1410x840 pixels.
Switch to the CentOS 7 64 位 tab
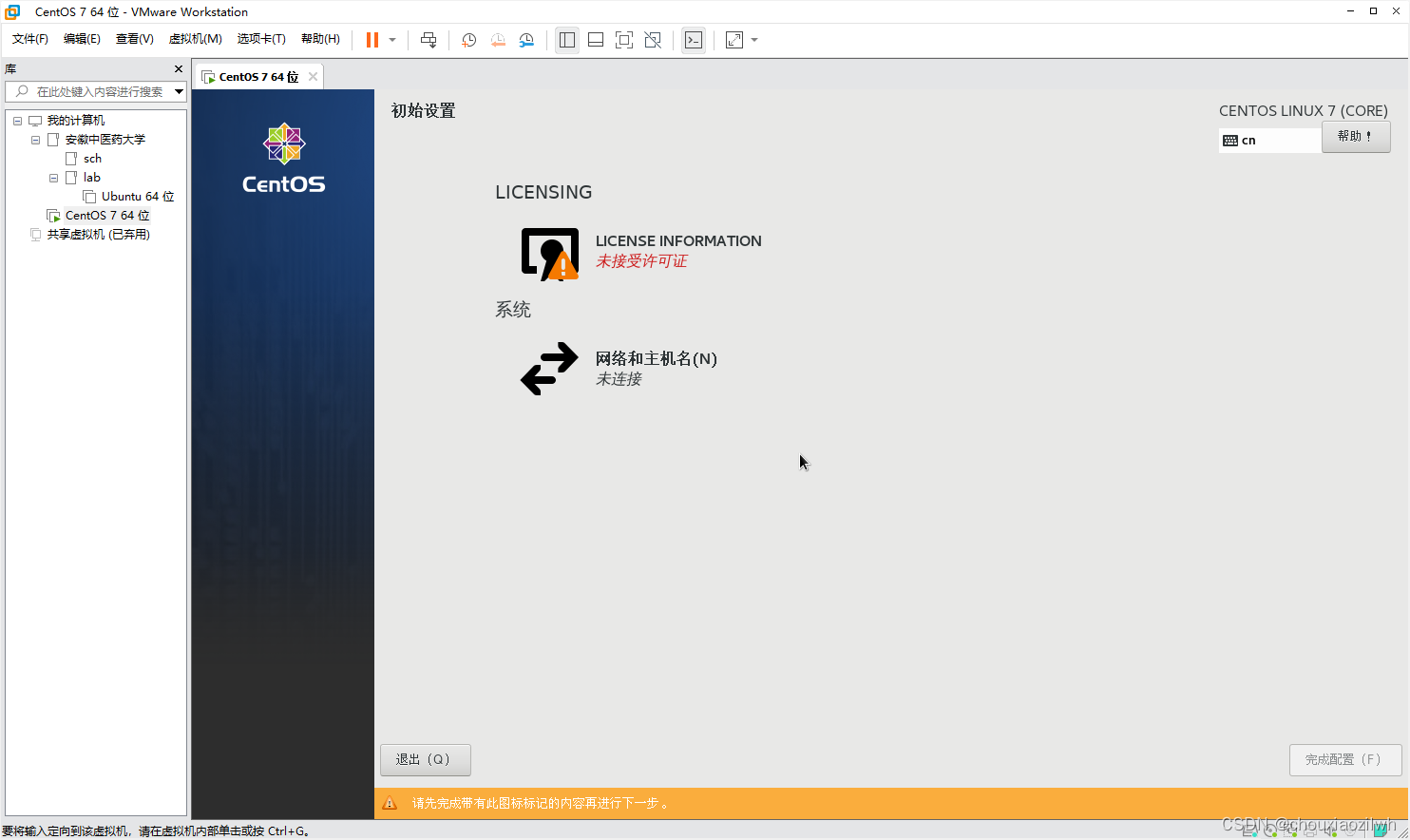(257, 75)
